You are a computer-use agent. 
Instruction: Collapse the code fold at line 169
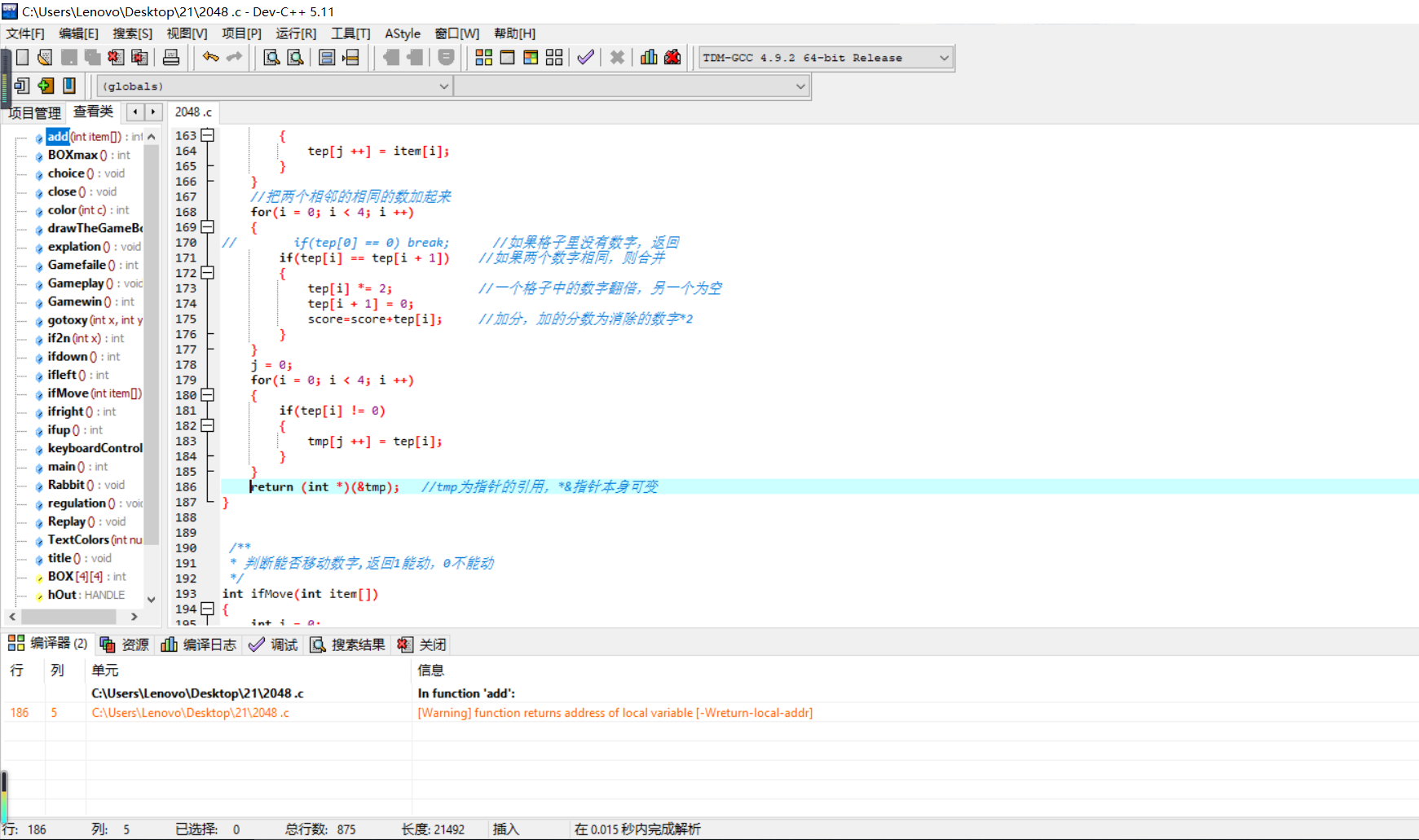[208, 226]
